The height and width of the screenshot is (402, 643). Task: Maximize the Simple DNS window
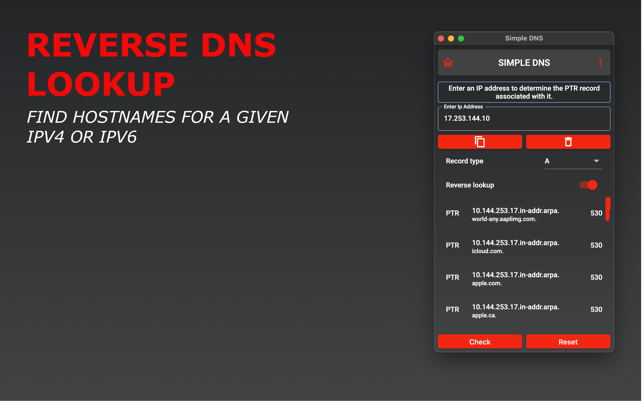pos(461,39)
